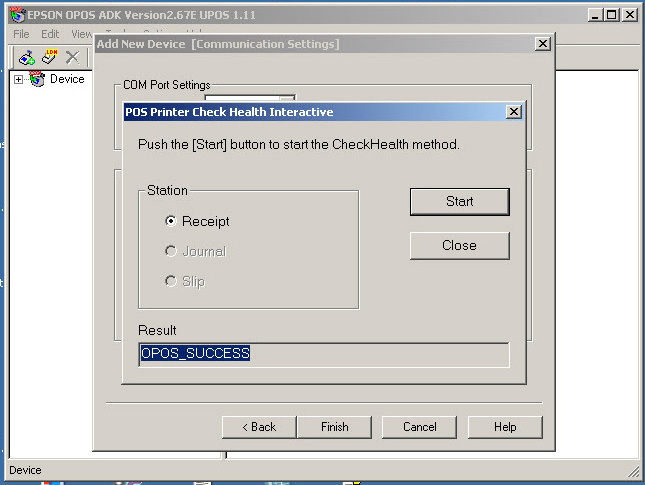
Task: Click the Close button in Check Health dialog
Action: click(459, 246)
